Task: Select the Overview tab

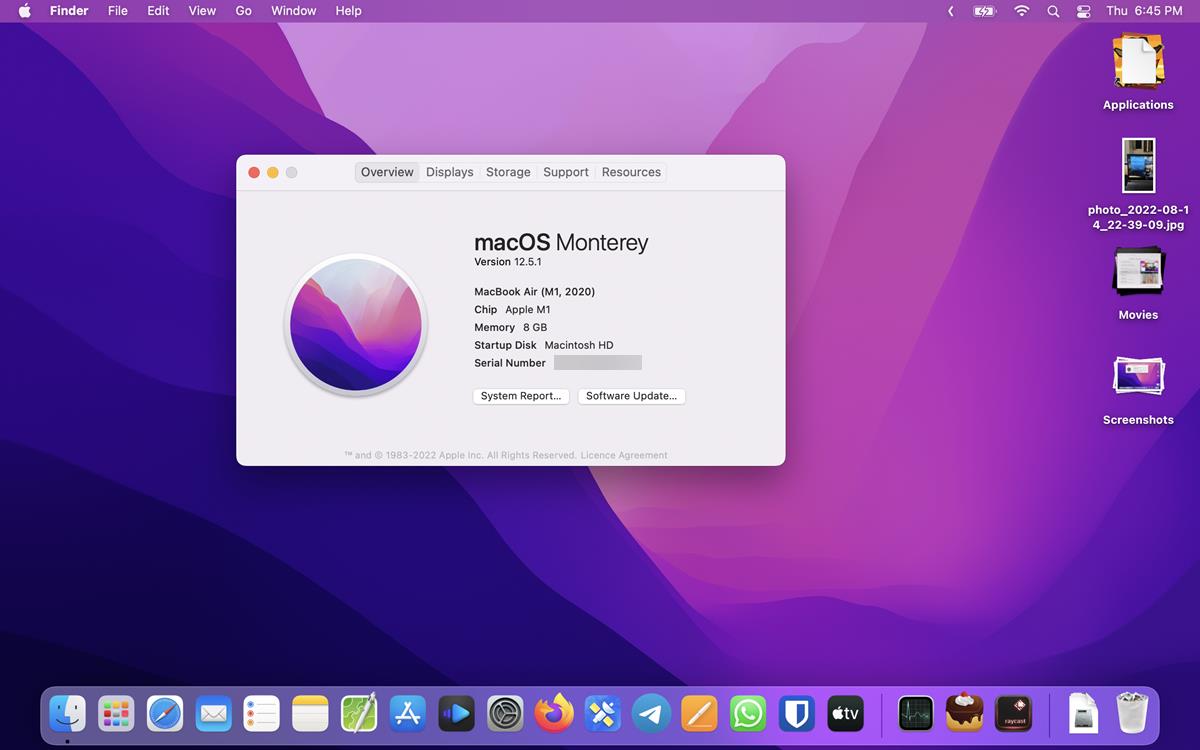Action: (x=387, y=172)
